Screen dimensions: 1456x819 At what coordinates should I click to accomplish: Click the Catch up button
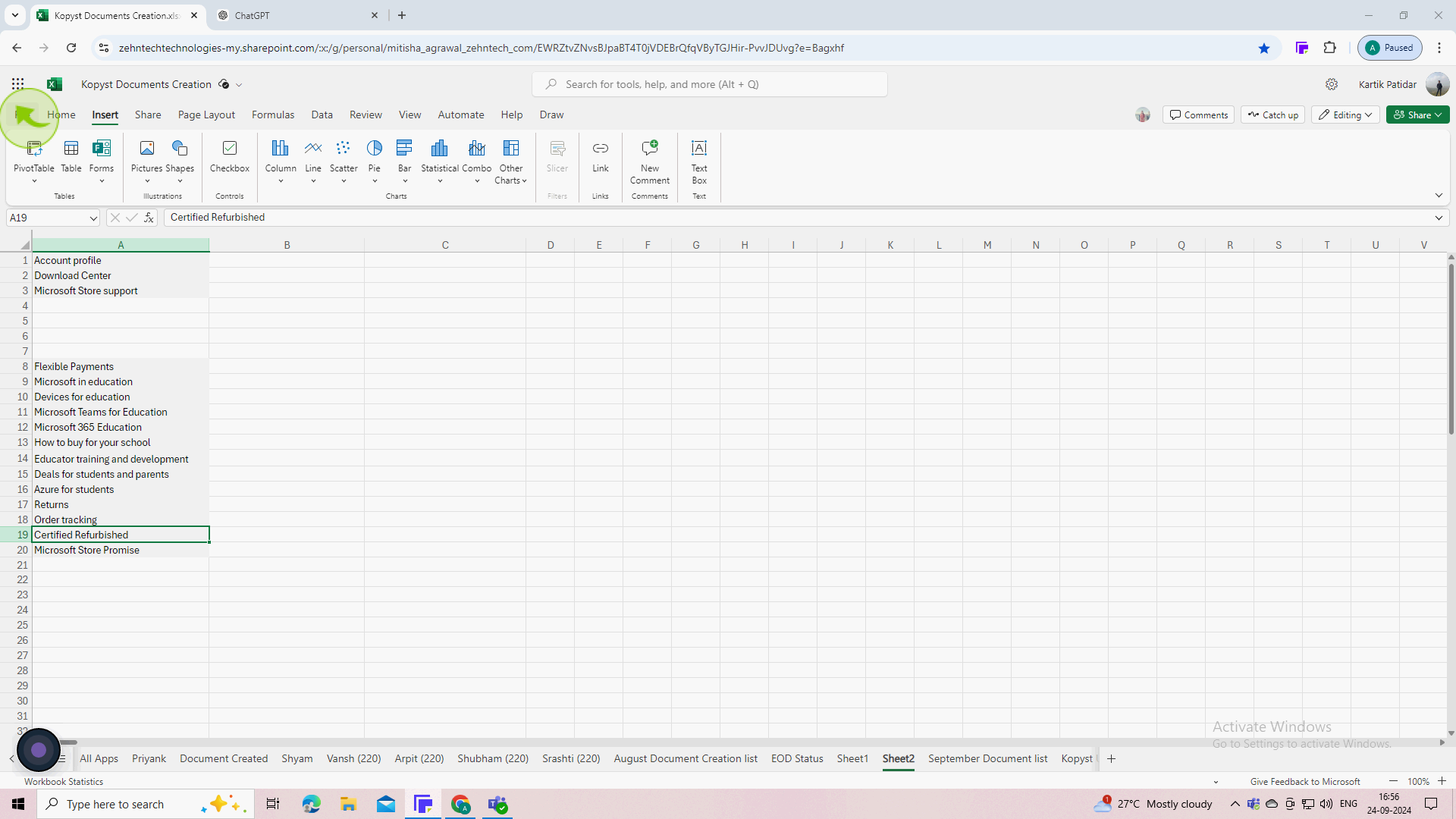click(1272, 115)
